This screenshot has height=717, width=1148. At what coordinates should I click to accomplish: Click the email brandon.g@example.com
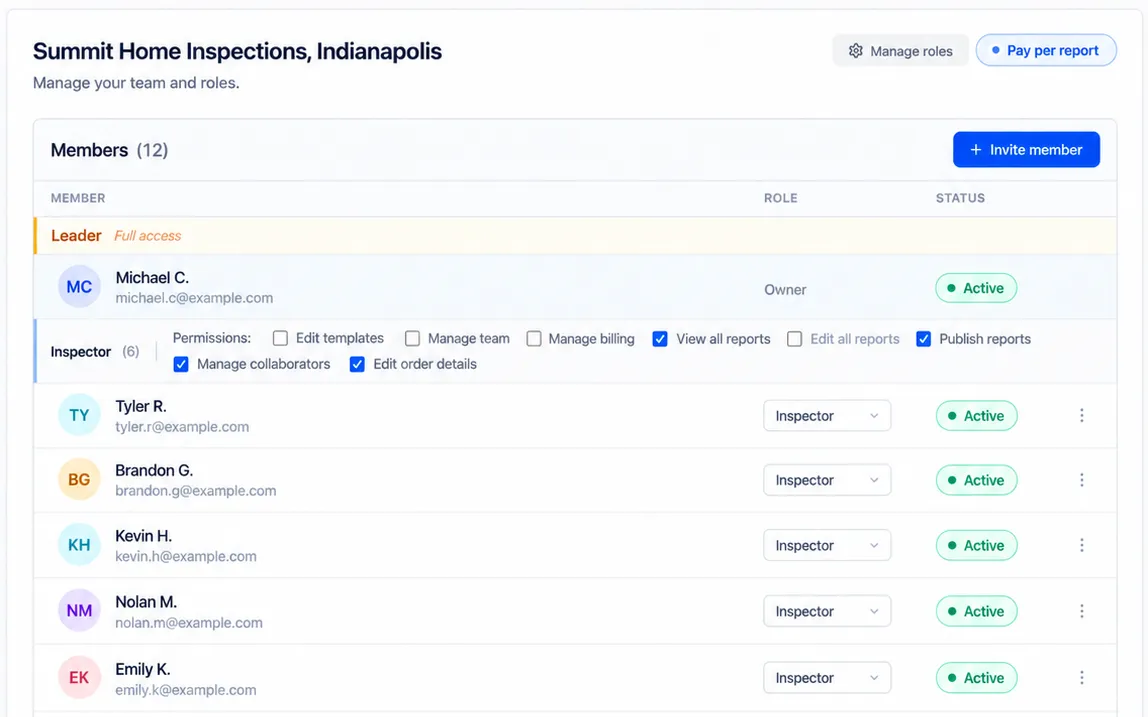pos(195,491)
